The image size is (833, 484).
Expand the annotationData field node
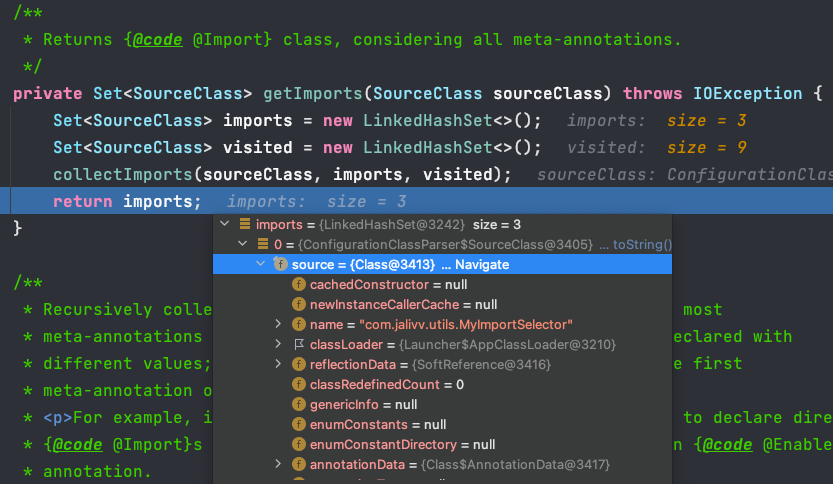tap(278, 464)
